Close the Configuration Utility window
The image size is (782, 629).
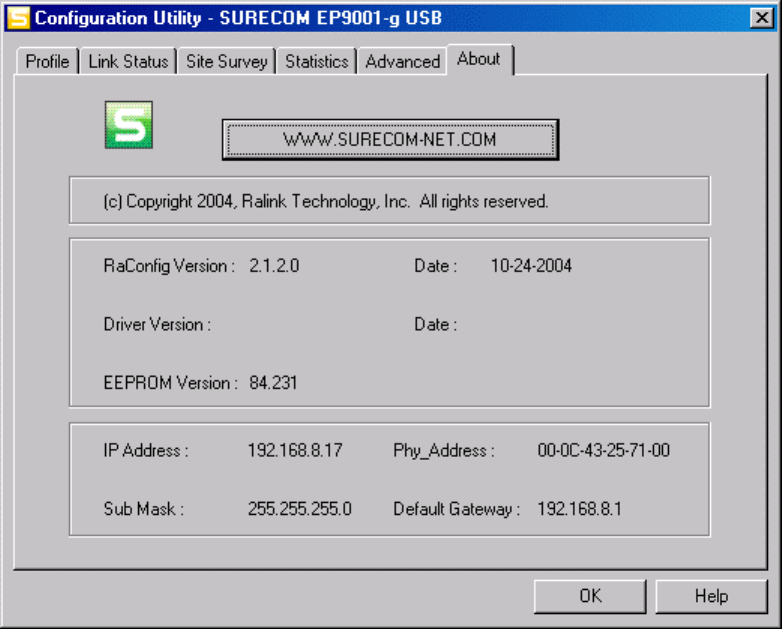pyautogui.click(x=762, y=18)
